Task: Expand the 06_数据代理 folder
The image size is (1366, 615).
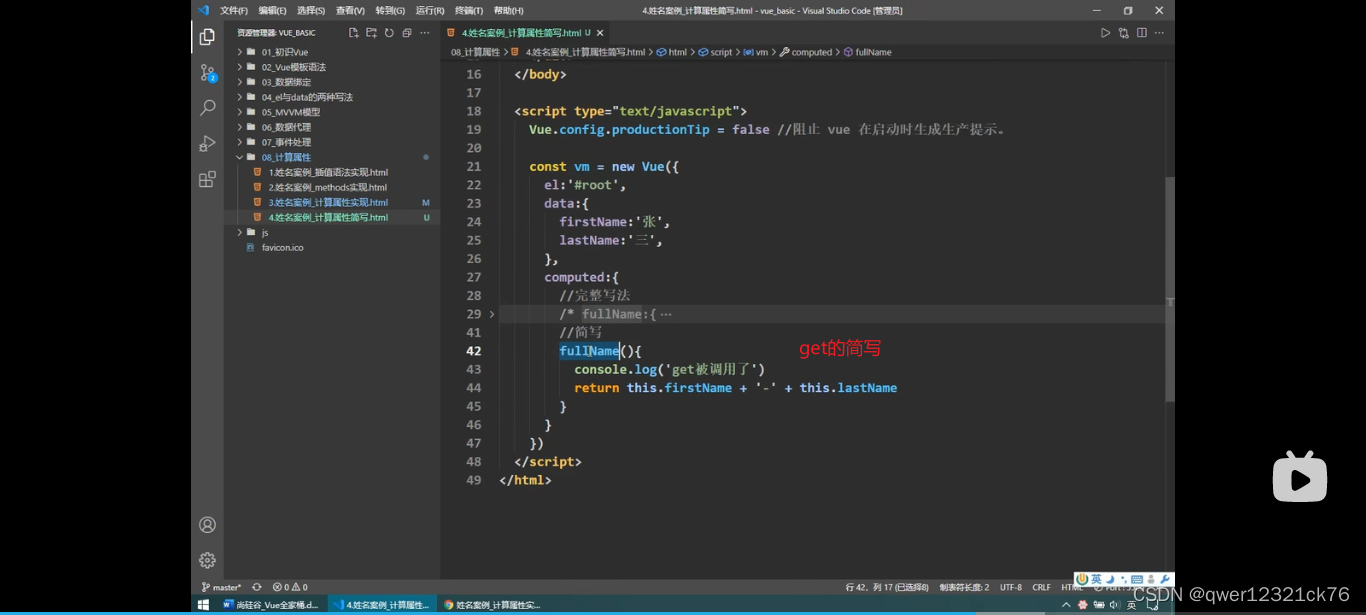Action: 286,127
